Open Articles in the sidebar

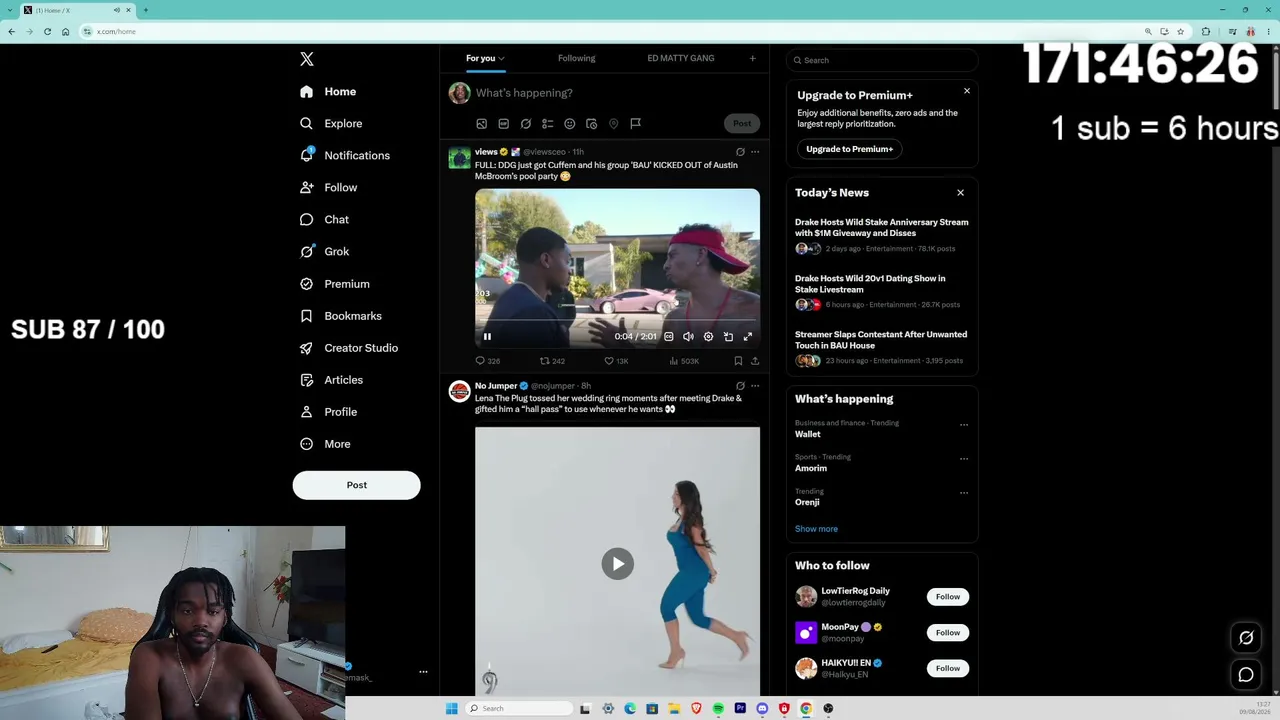click(331, 380)
